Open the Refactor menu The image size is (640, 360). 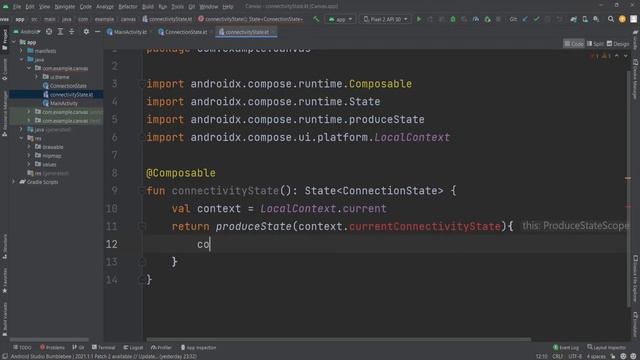click(x=128, y=7)
